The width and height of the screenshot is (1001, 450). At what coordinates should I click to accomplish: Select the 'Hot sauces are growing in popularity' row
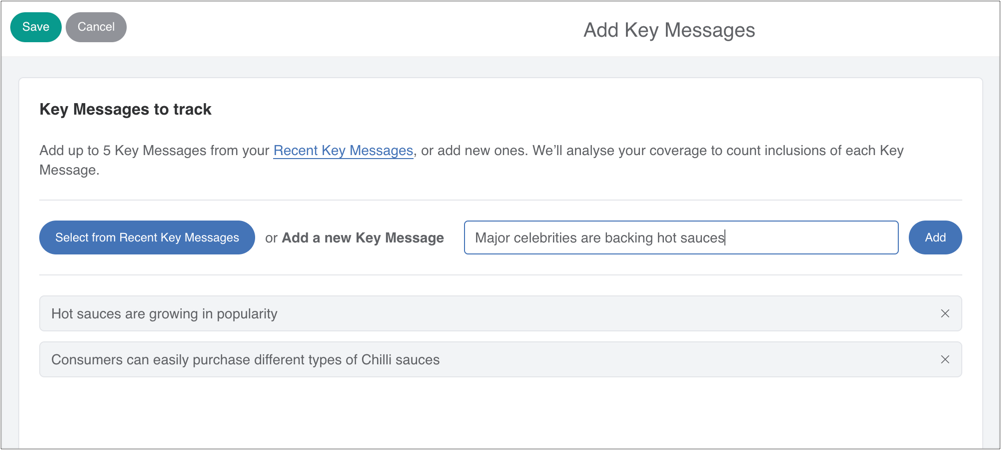tap(400, 314)
